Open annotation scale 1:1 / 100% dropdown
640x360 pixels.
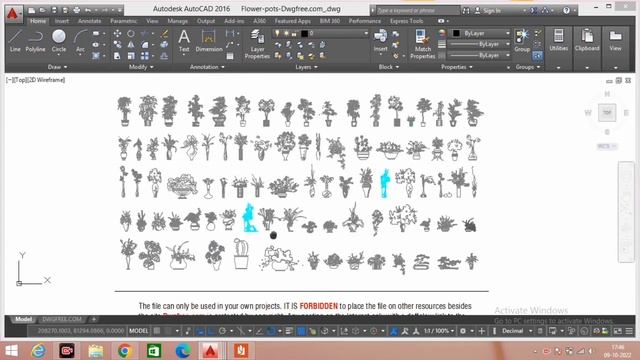click(x=439, y=331)
